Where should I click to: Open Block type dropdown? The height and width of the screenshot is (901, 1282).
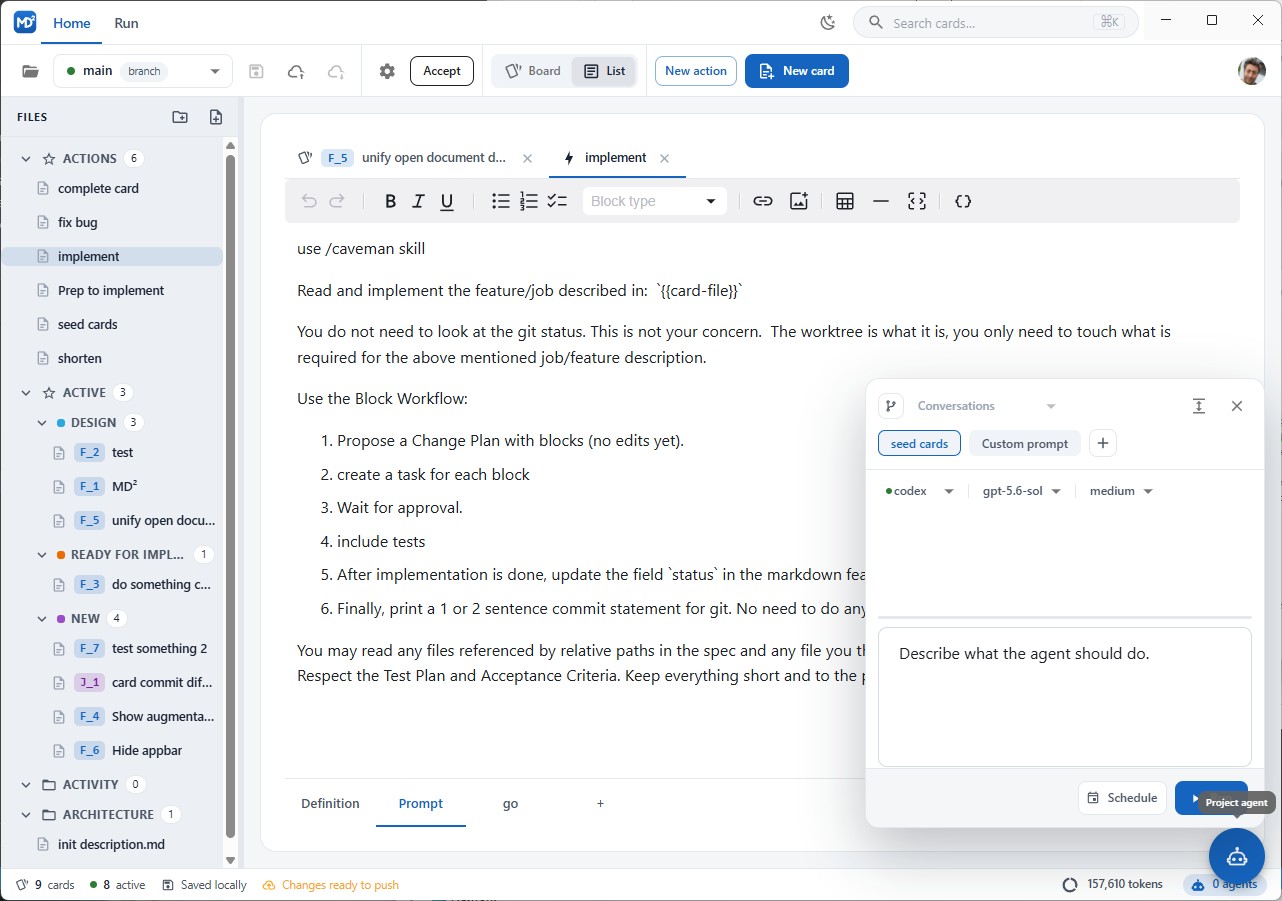click(x=654, y=201)
